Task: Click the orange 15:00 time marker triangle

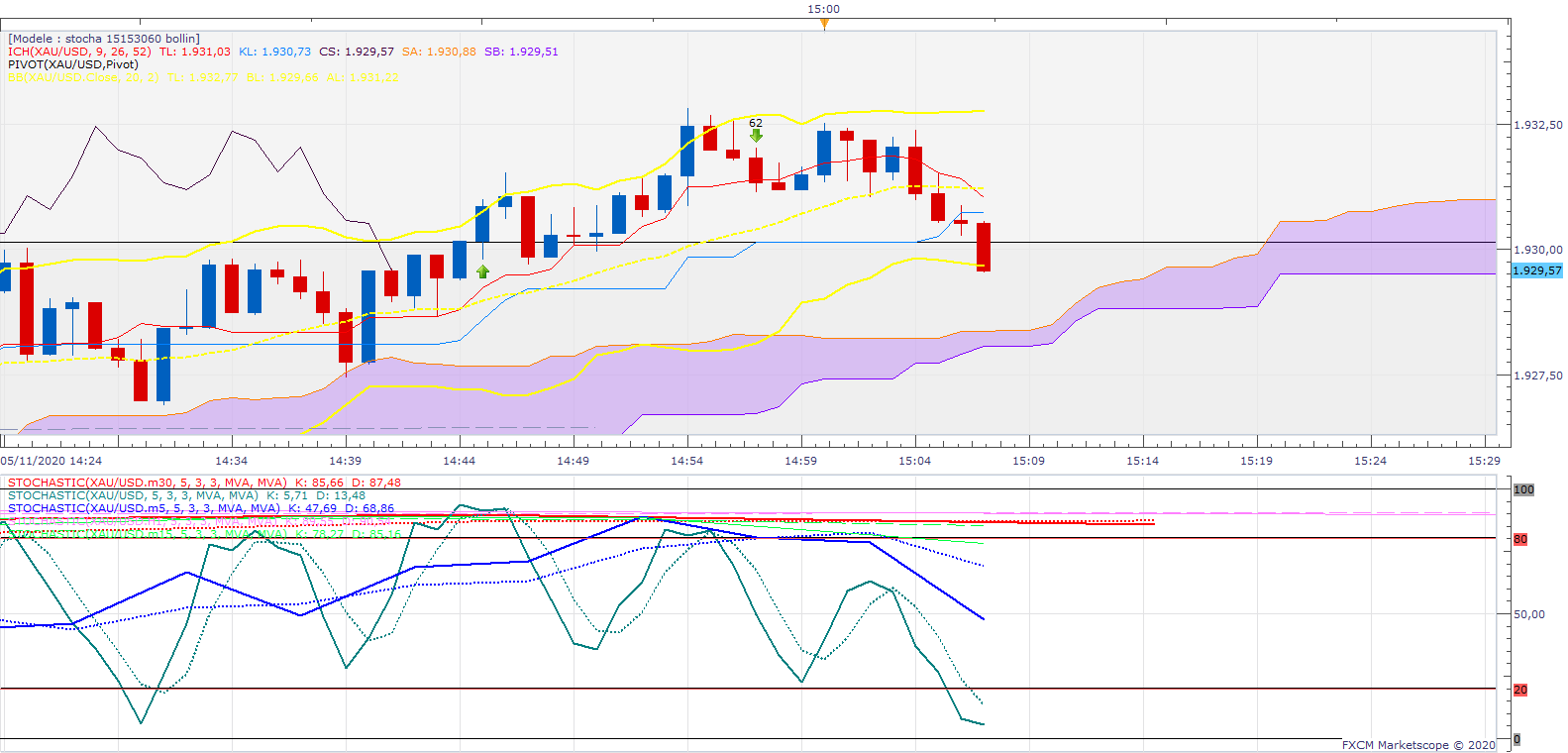Action: coord(824,24)
